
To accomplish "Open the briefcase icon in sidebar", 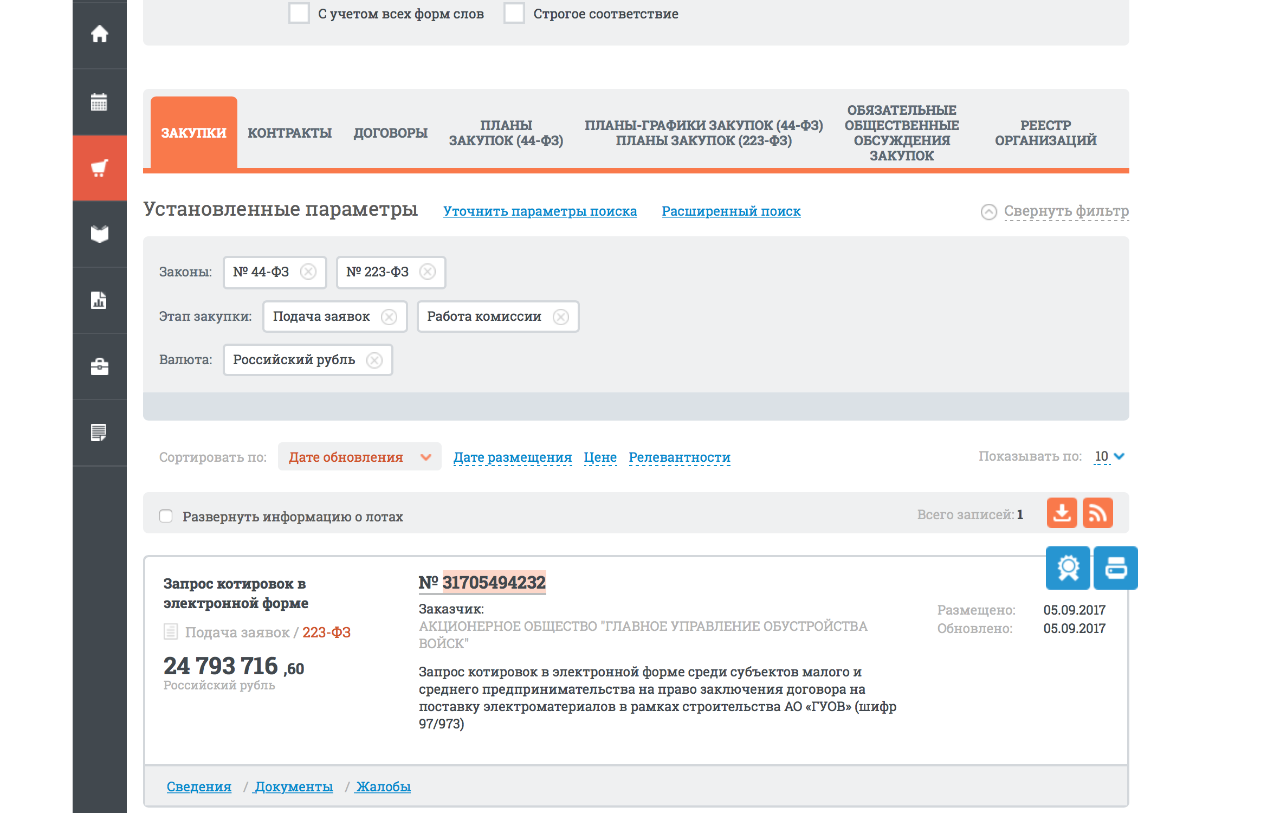I will click(x=99, y=367).
